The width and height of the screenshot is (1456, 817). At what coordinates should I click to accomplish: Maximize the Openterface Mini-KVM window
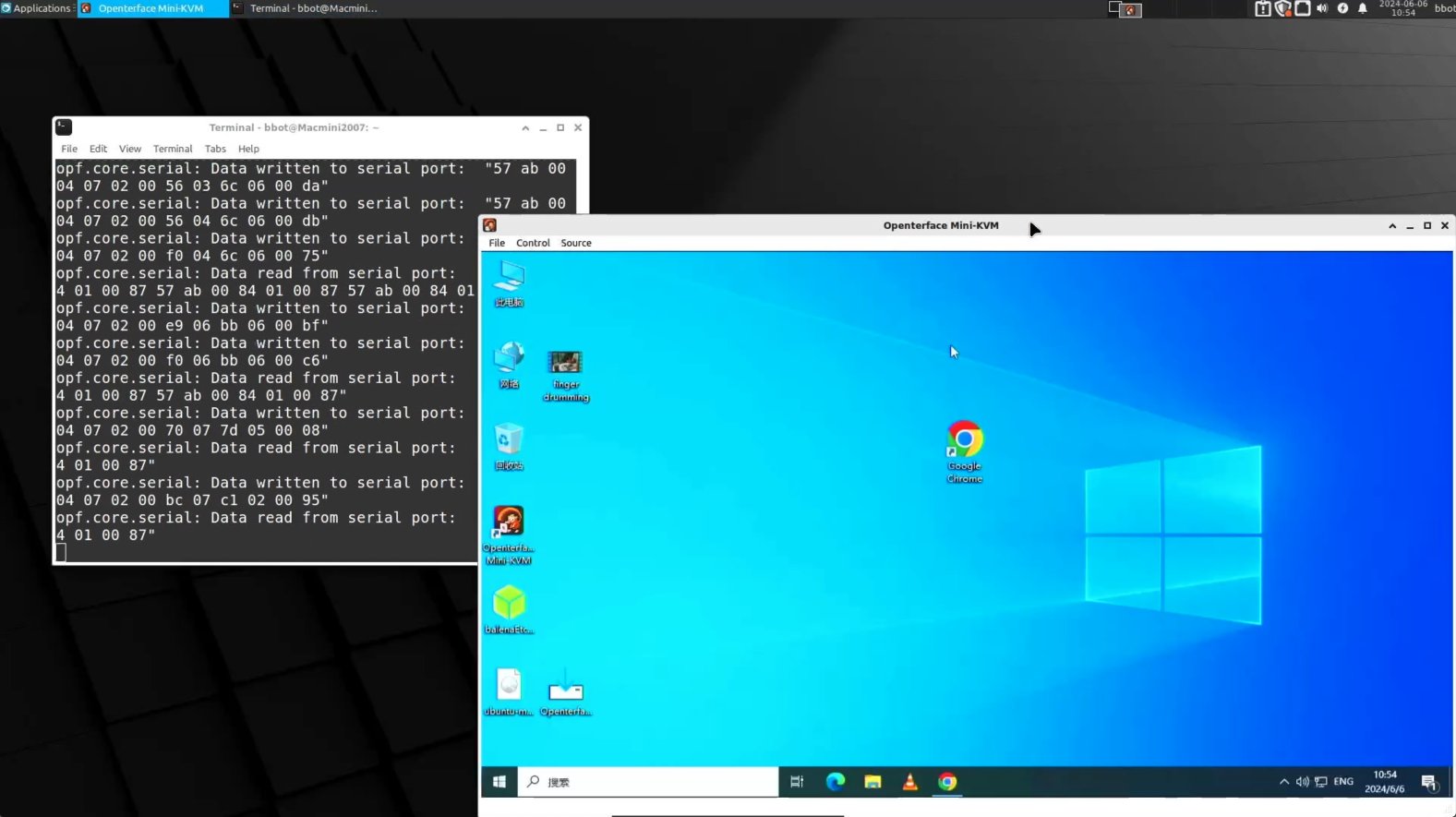[x=1427, y=225]
